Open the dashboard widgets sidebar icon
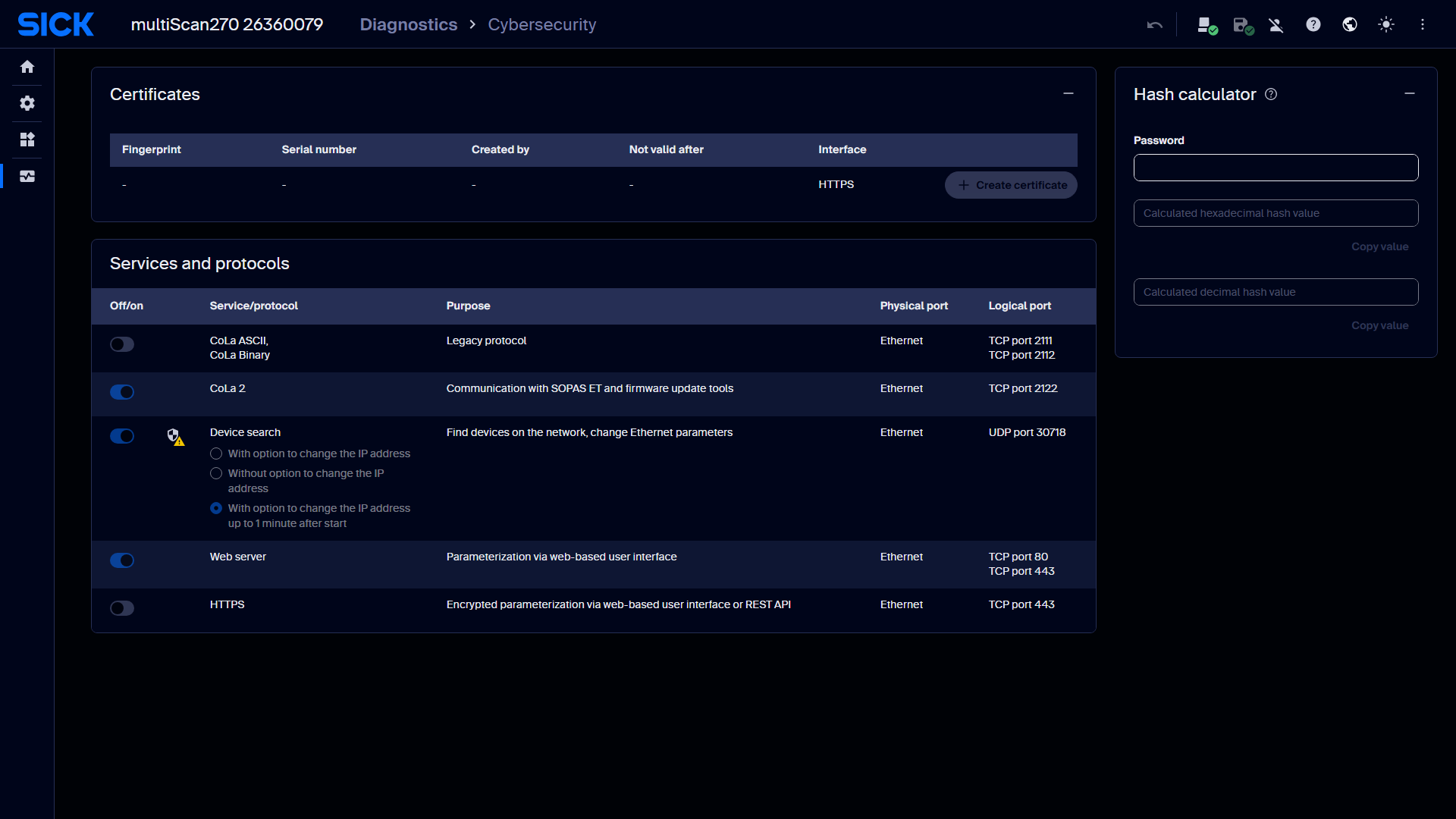The width and height of the screenshot is (1456, 819). pos(27,140)
